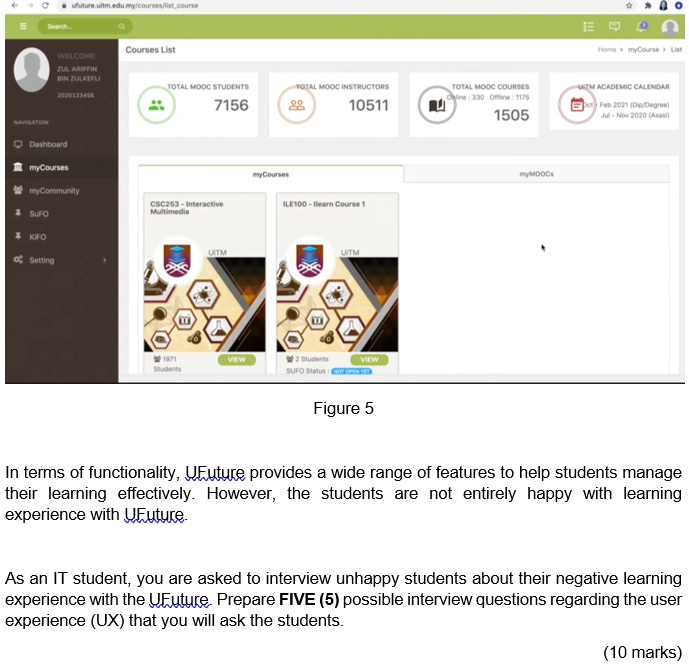Click the NOT OPEN YET SUFO status badge
Viewport: 689px width, 665px height.
352,371
